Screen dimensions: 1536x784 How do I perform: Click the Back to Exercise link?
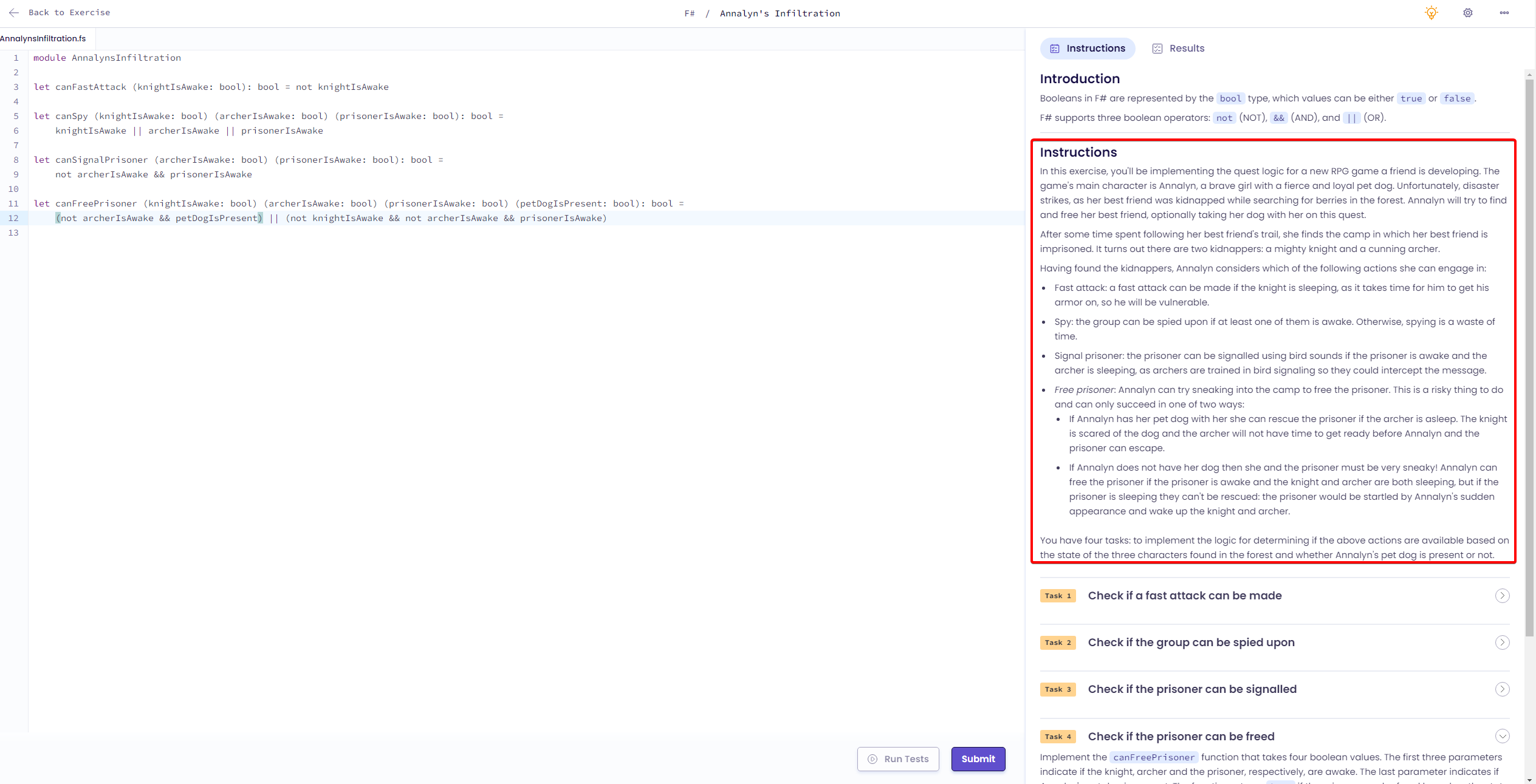69,13
